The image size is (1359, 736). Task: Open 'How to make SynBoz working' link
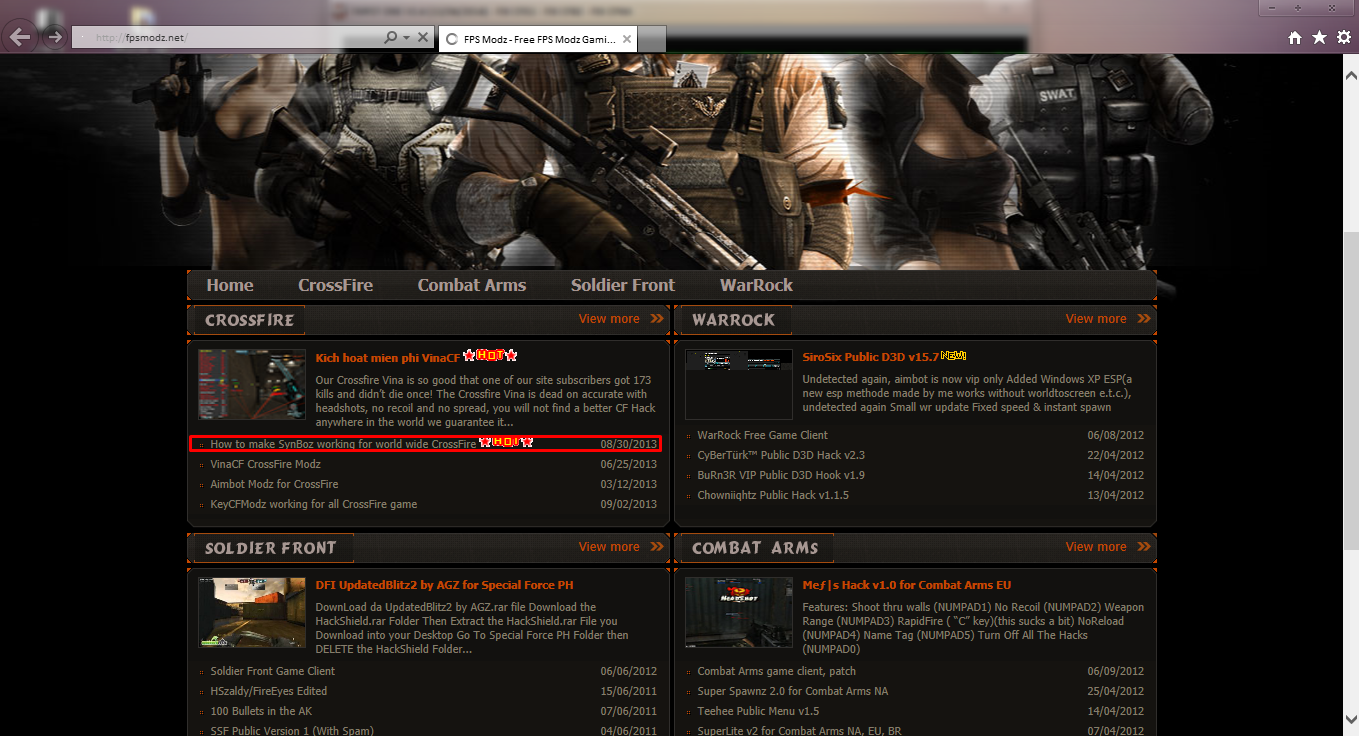tap(343, 444)
